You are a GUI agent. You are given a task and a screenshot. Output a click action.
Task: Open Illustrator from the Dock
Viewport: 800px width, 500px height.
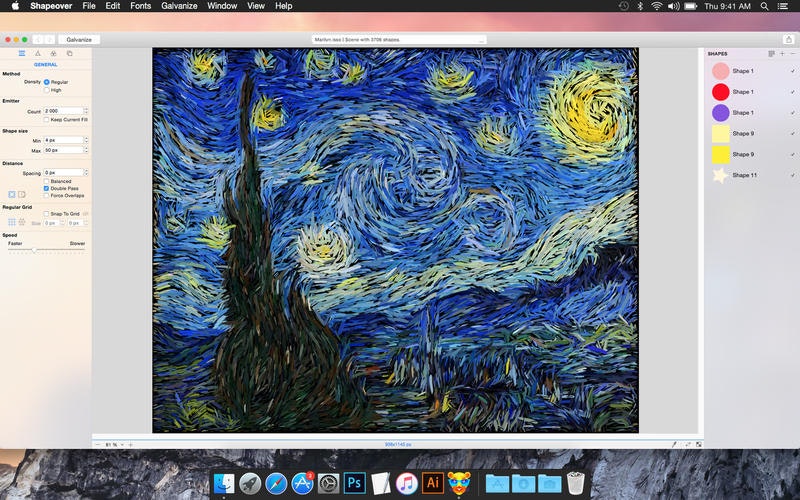433,483
